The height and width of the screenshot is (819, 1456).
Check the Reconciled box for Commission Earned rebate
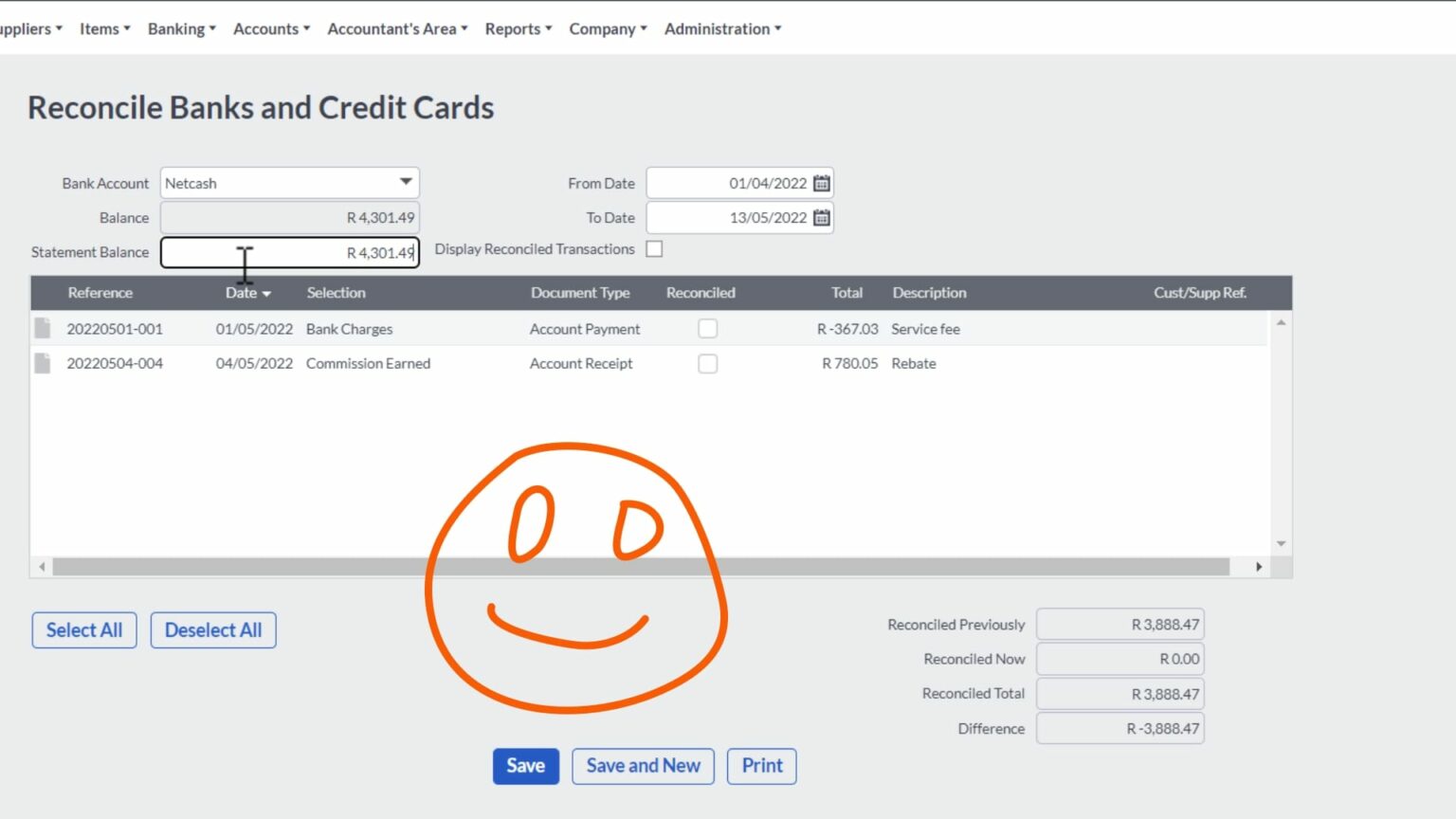[x=708, y=363]
